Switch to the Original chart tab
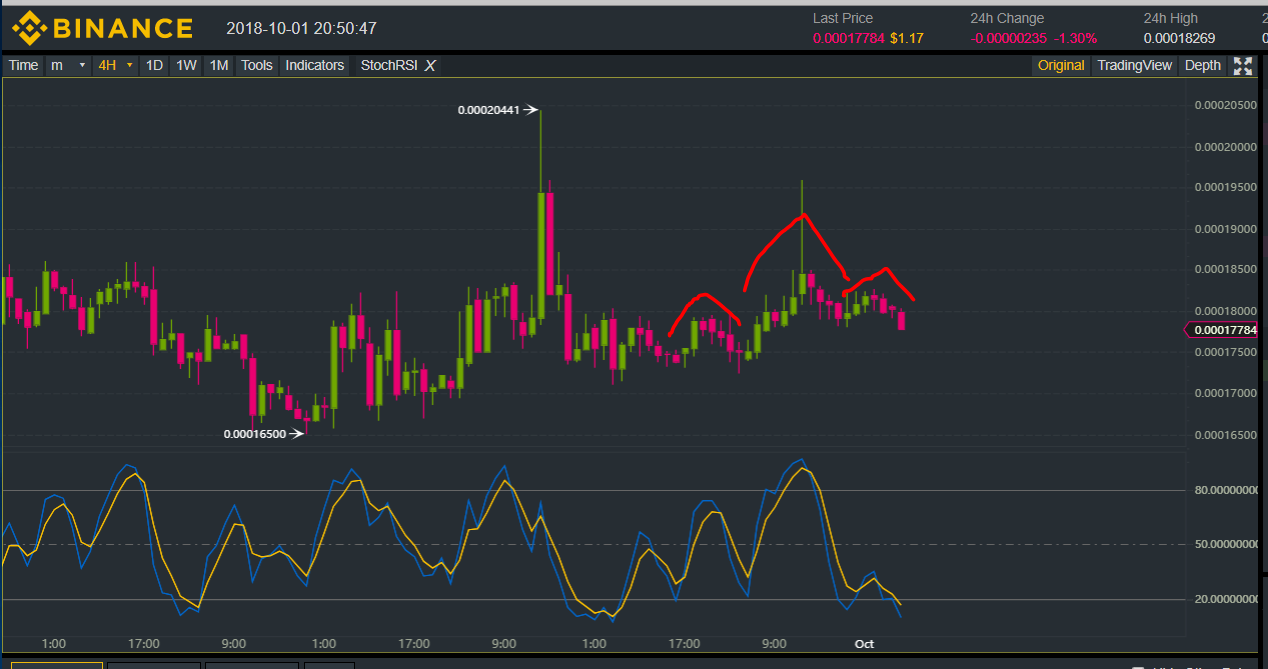The width and height of the screenshot is (1268, 669). [x=1060, y=66]
